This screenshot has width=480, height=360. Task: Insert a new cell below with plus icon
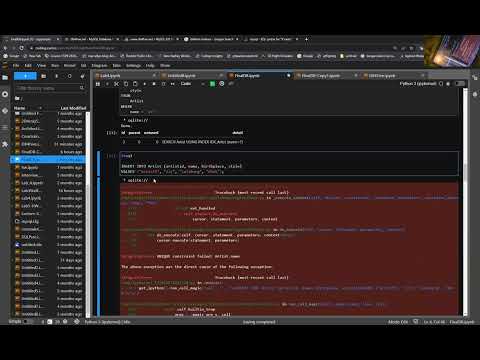coord(107,84)
